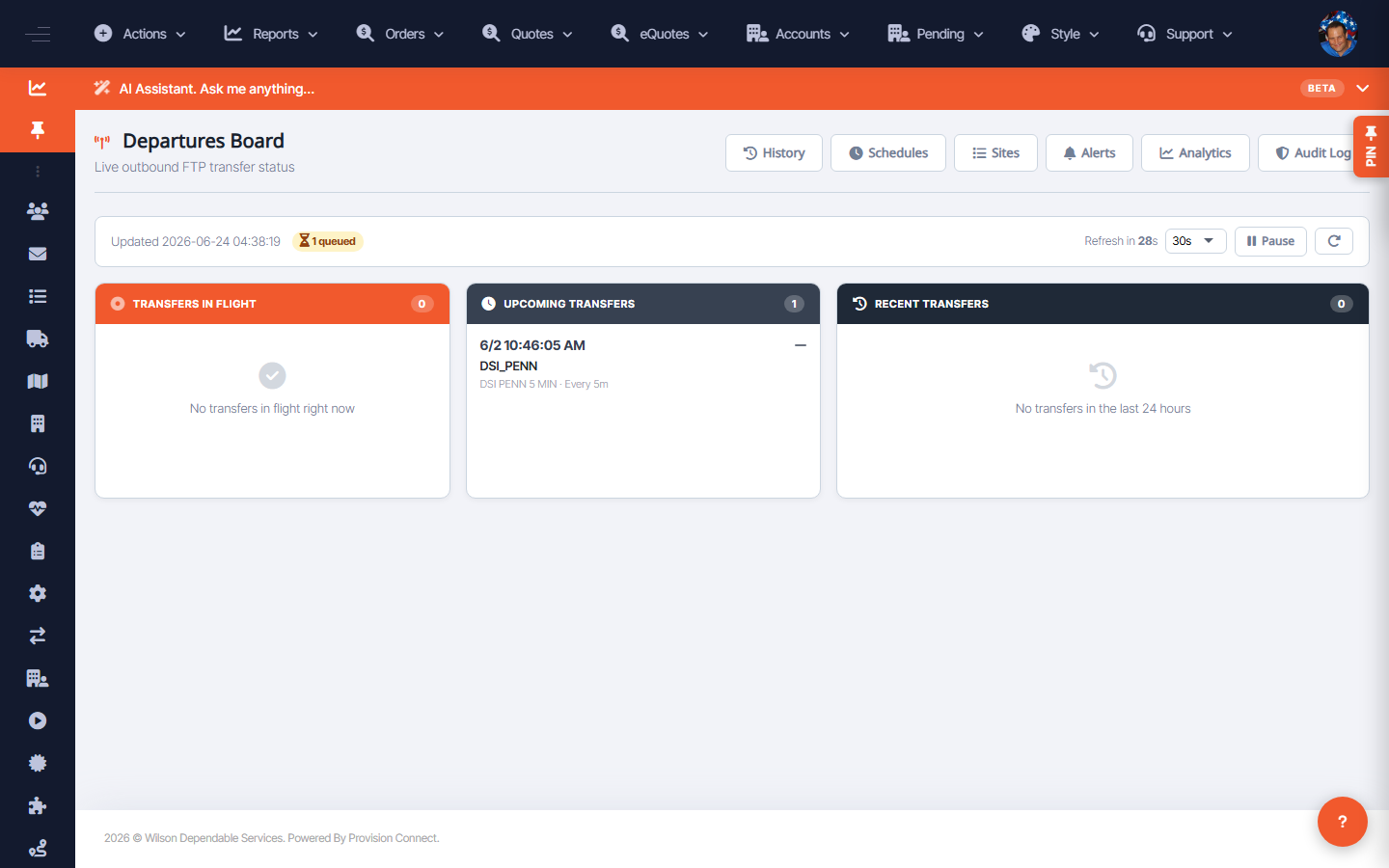Open the transfer arrows sidebar icon
This screenshot has width=1389, height=868.
click(38, 636)
